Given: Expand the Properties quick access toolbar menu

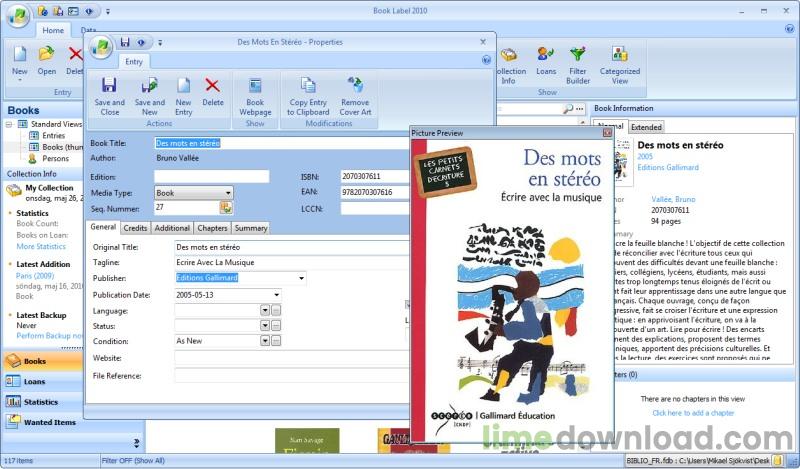Looking at the screenshot, I should (160, 43).
